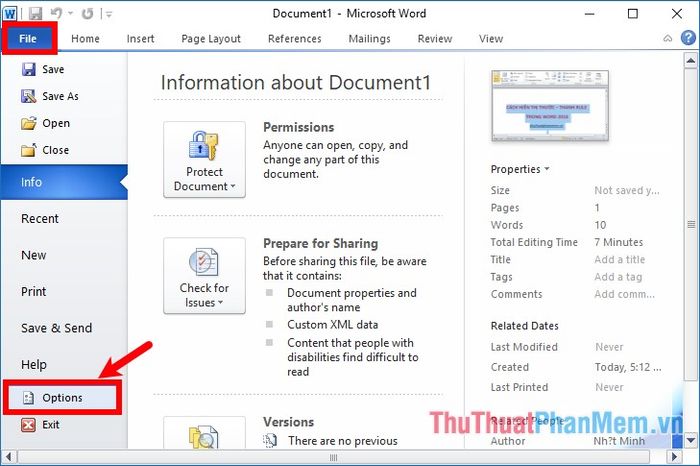
Task: Click the horizontal scrollbar thumb
Action: [x=333, y=457]
